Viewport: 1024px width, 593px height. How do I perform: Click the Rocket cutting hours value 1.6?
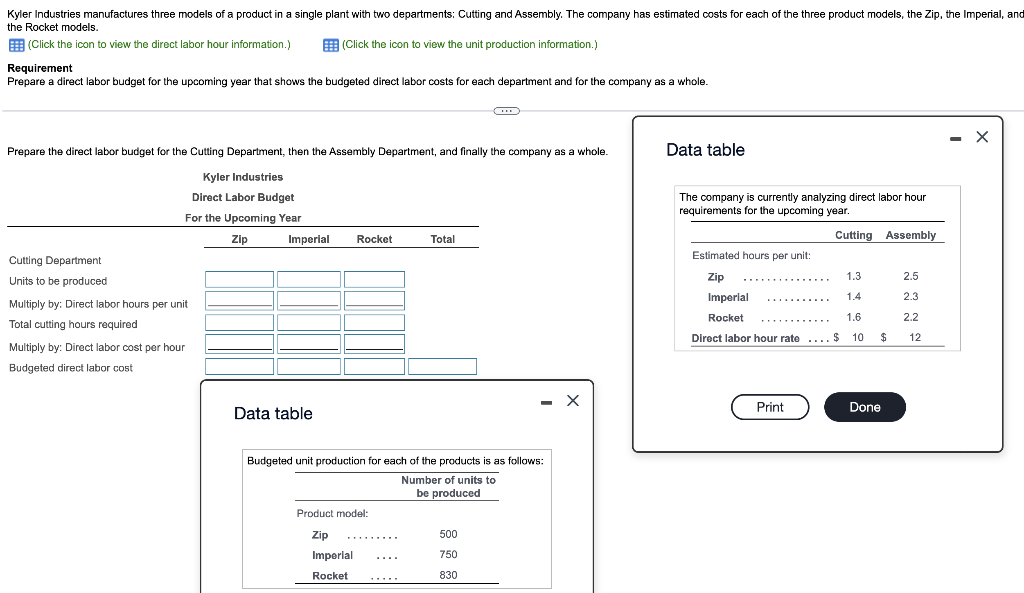click(854, 317)
